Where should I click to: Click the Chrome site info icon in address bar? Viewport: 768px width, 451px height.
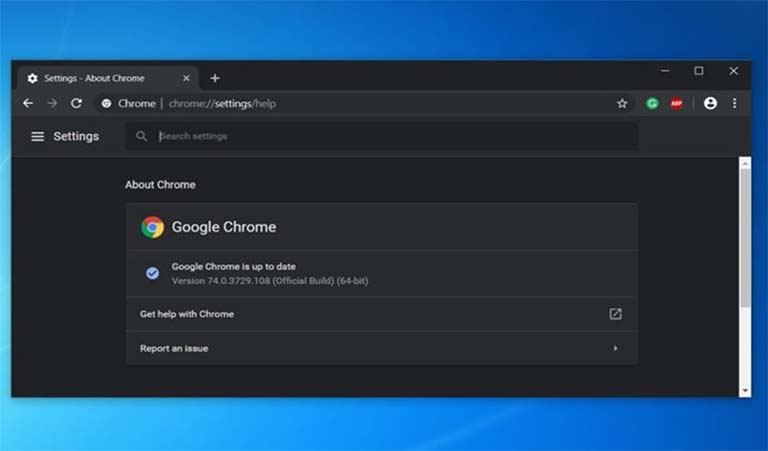(x=106, y=103)
